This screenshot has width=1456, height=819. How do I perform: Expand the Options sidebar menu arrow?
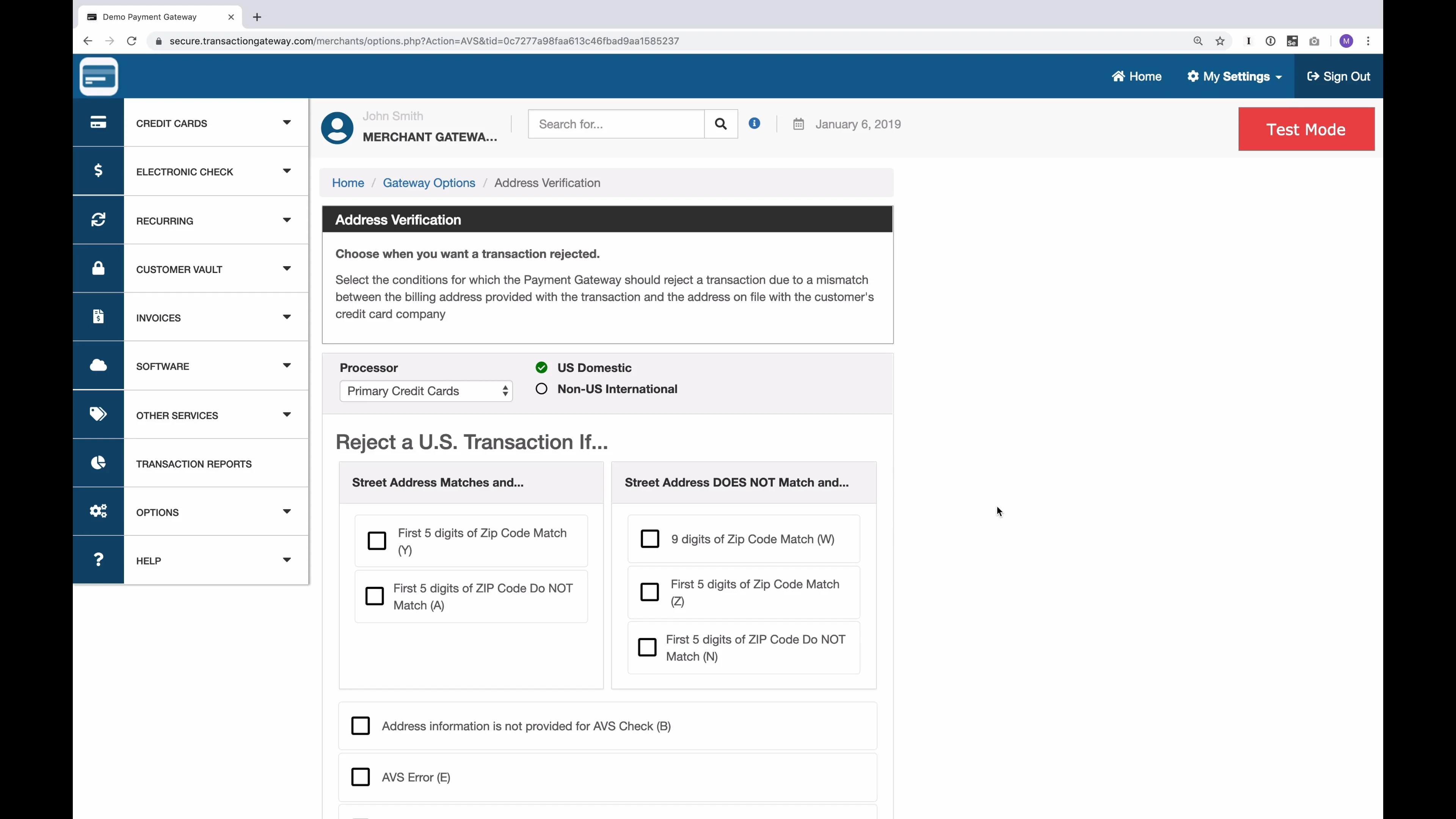tap(287, 511)
